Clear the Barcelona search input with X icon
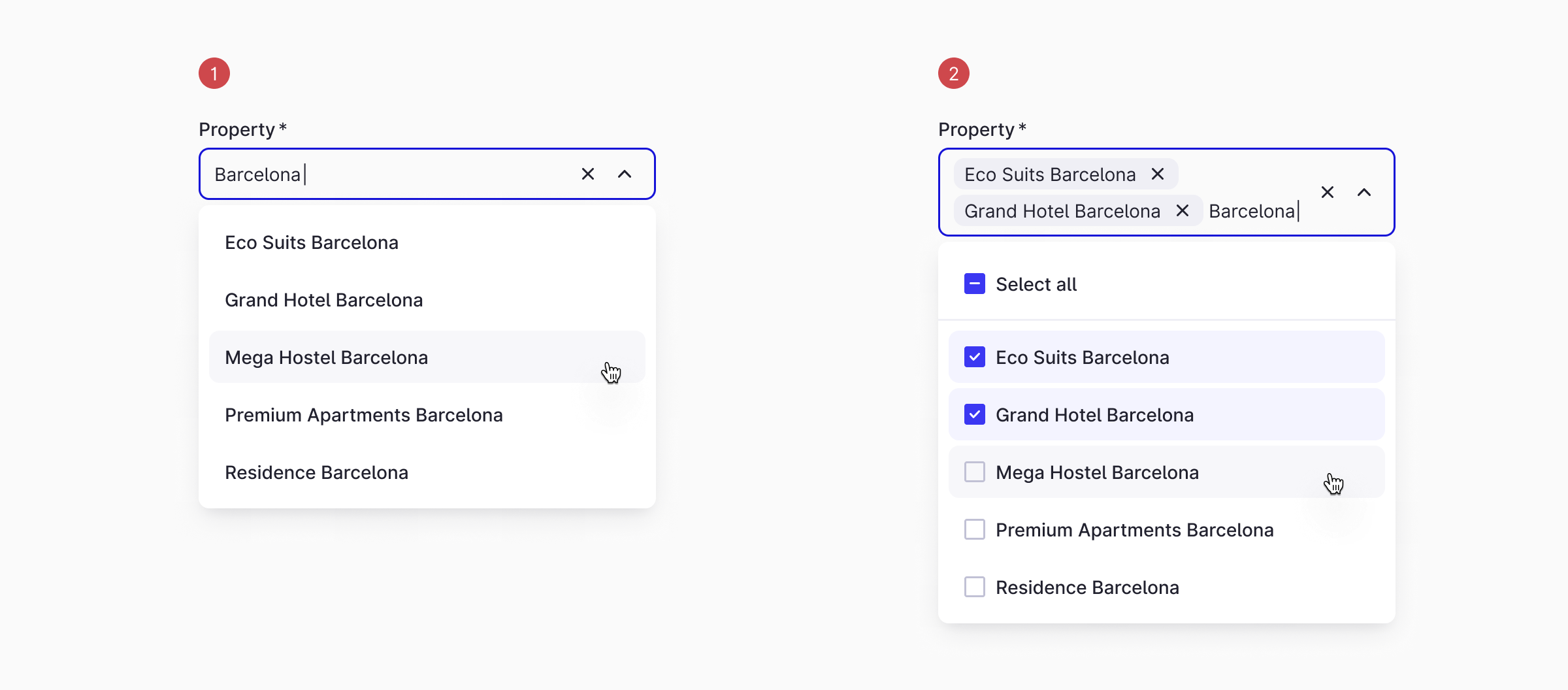This screenshot has width=1568, height=690. click(x=587, y=174)
